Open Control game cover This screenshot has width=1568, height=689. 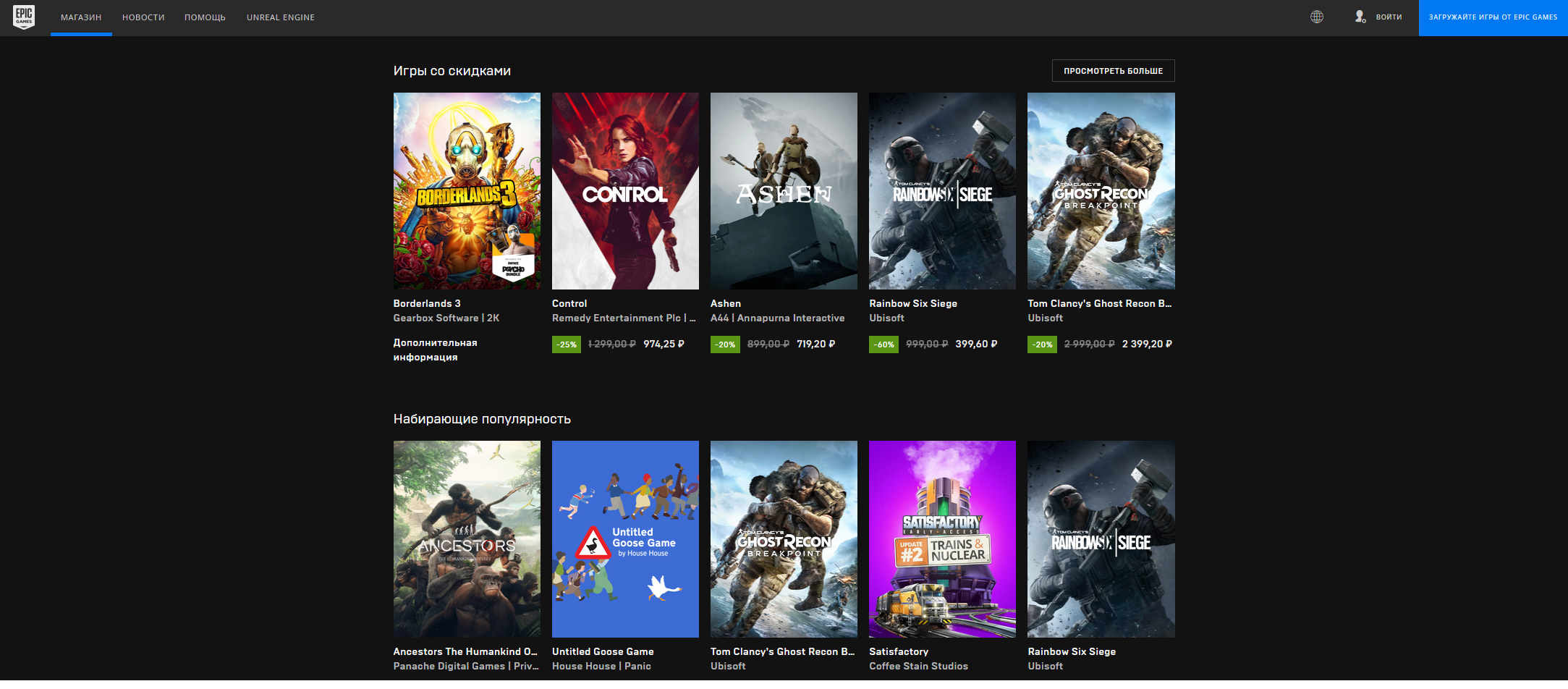[625, 191]
